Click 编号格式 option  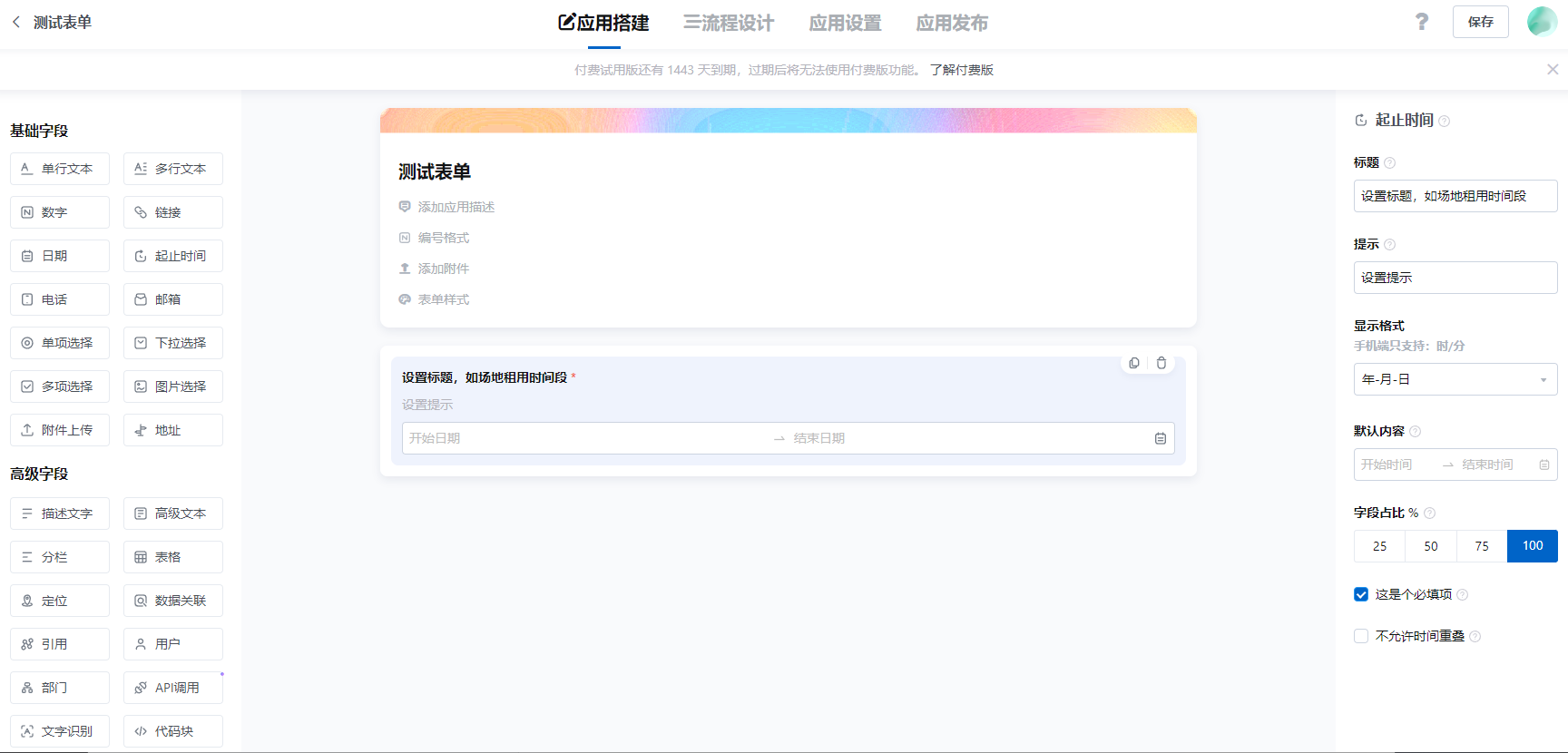(x=434, y=238)
